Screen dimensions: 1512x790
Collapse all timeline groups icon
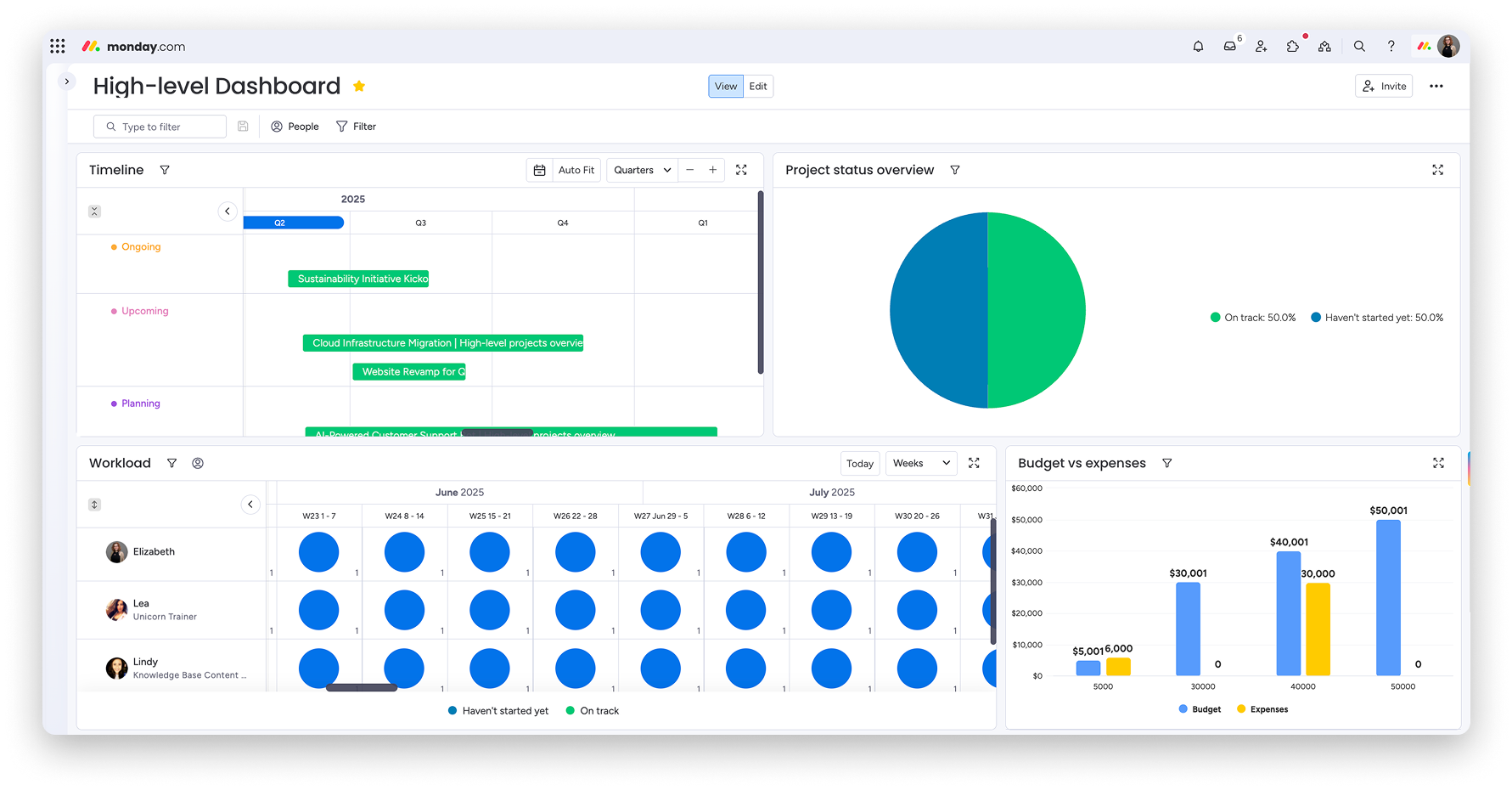click(x=94, y=212)
